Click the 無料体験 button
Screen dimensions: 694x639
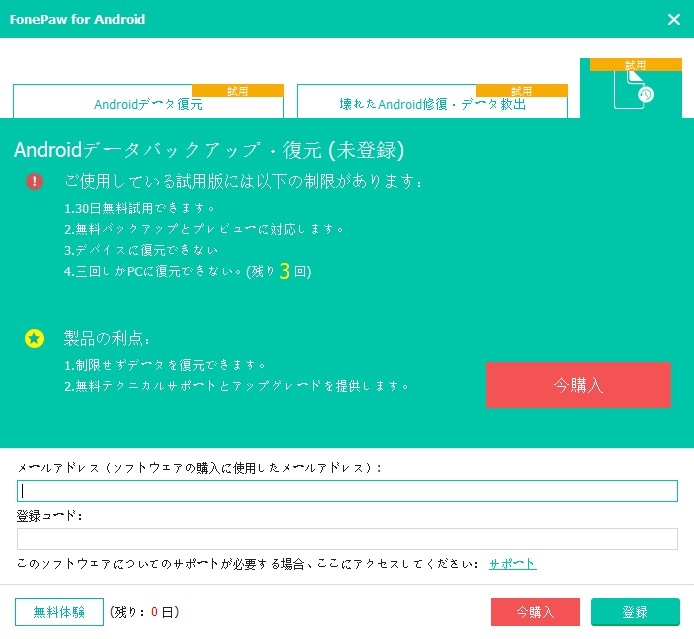coord(59,612)
